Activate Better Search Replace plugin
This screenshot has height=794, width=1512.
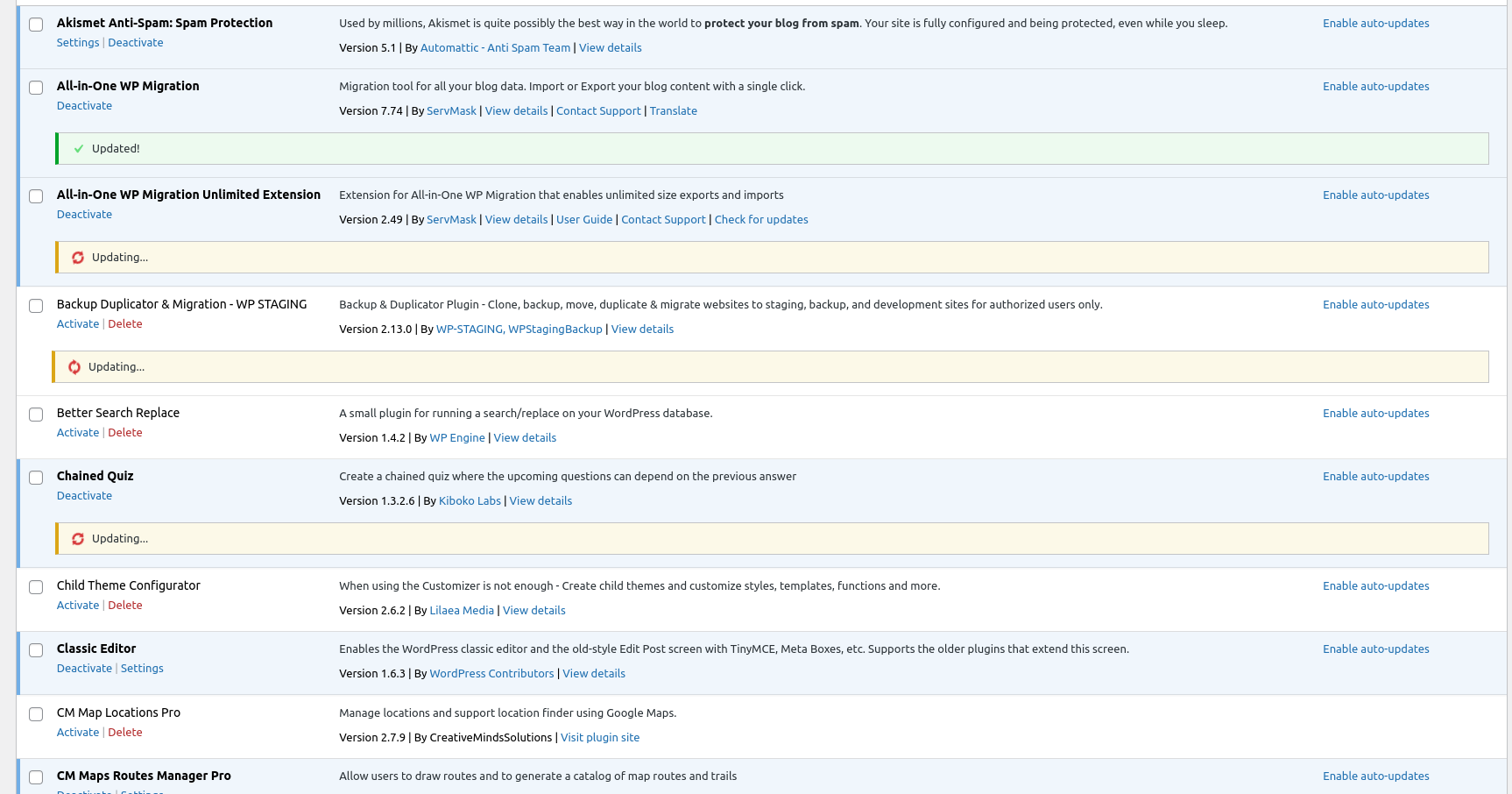pyautogui.click(x=78, y=433)
